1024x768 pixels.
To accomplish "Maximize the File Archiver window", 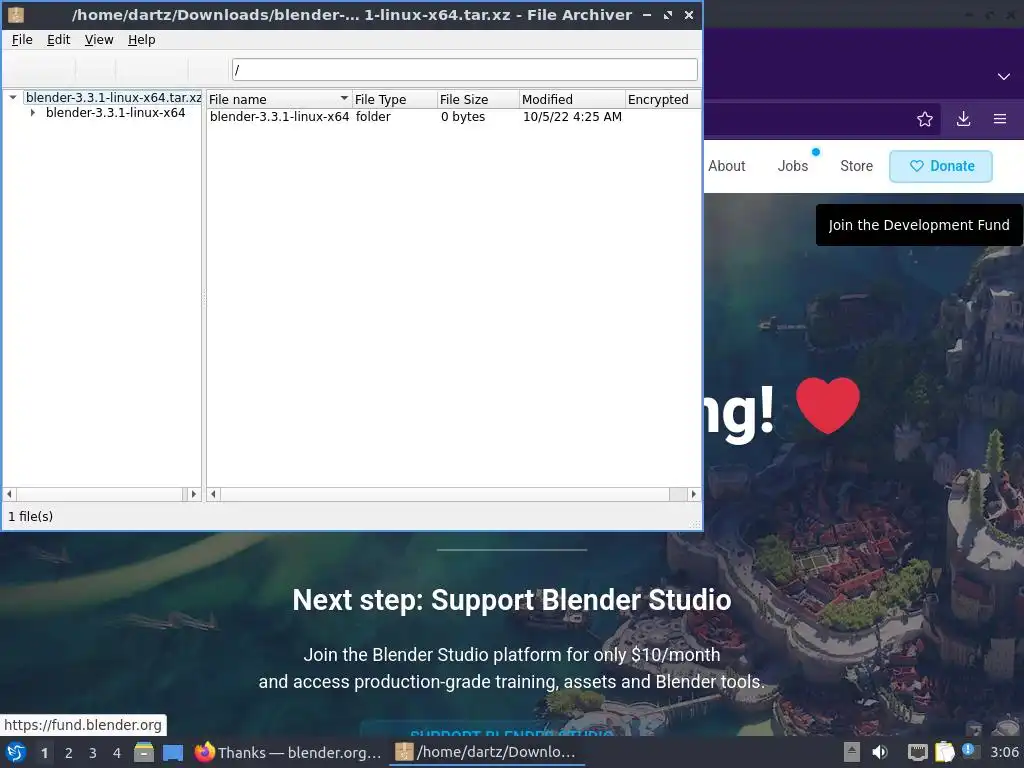I will 667,14.
